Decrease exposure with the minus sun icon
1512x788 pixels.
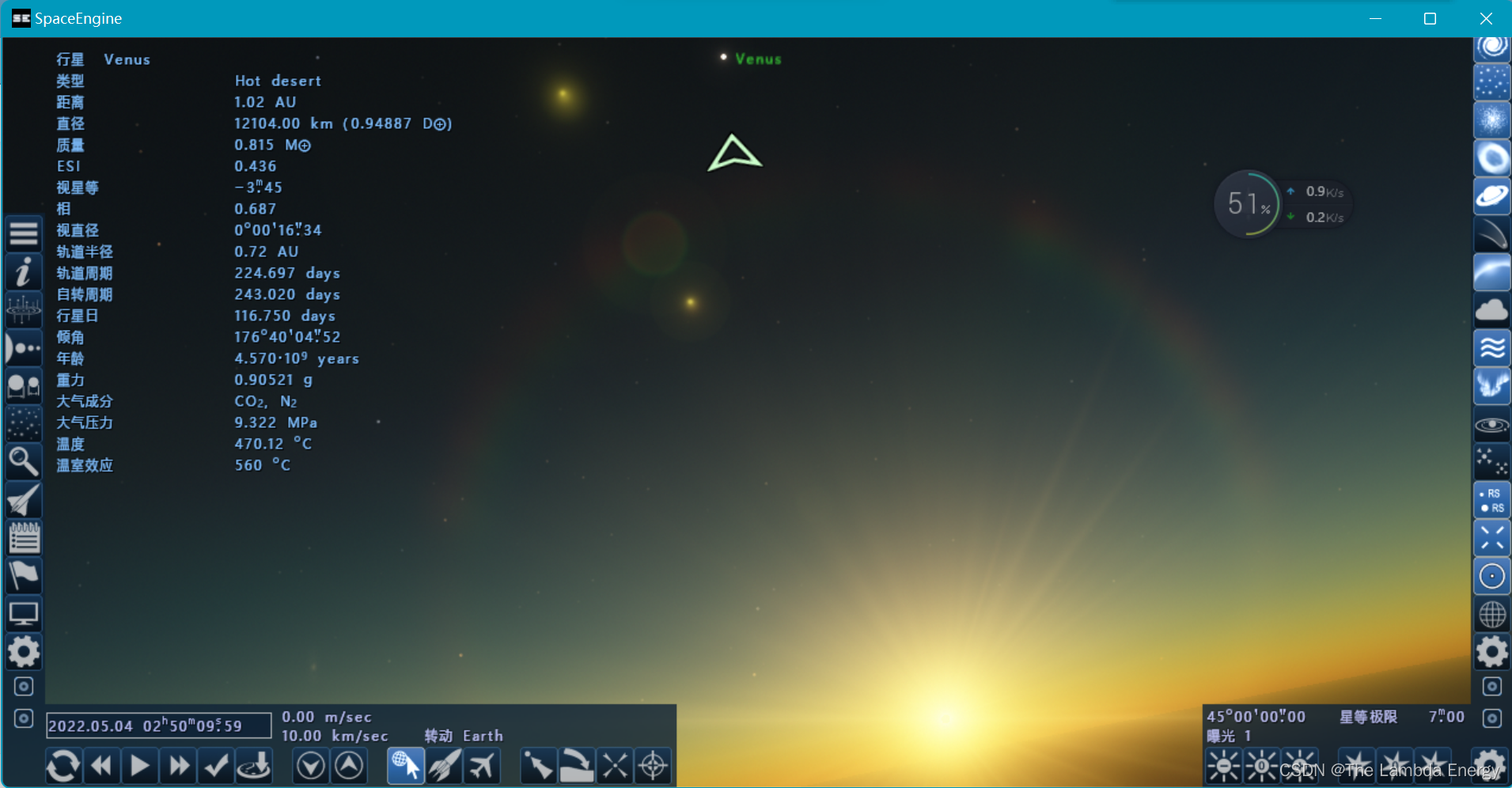tap(1223, 766)
